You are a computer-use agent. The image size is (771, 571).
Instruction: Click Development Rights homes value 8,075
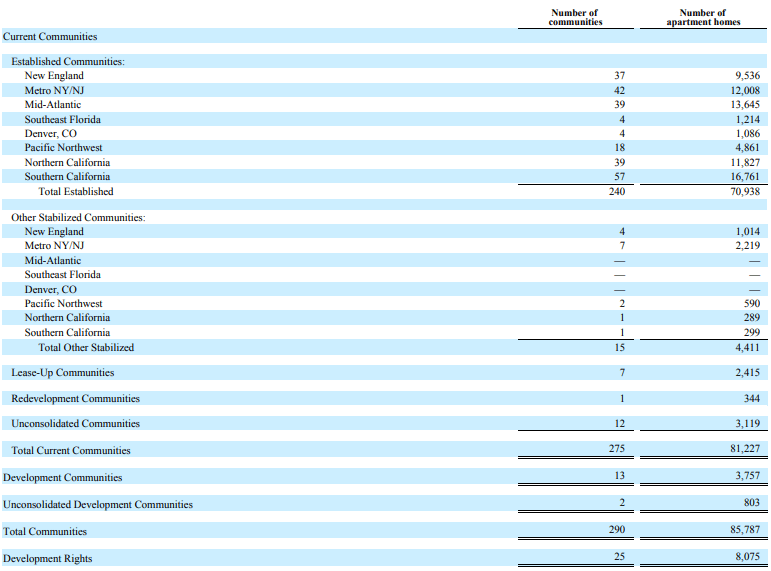click(x=747, y=557)
